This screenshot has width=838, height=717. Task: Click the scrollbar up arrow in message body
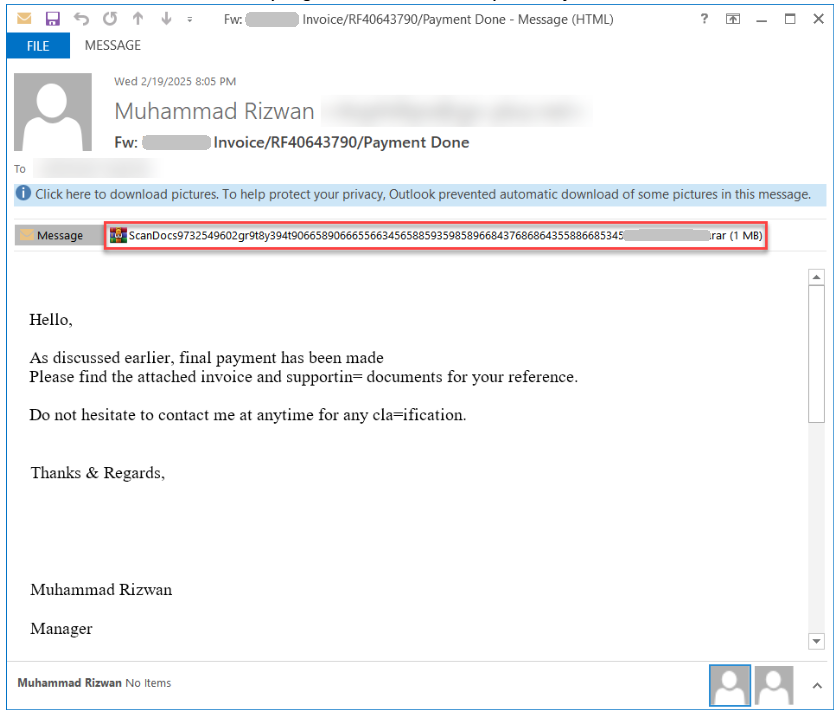click(x=816, y=277)
